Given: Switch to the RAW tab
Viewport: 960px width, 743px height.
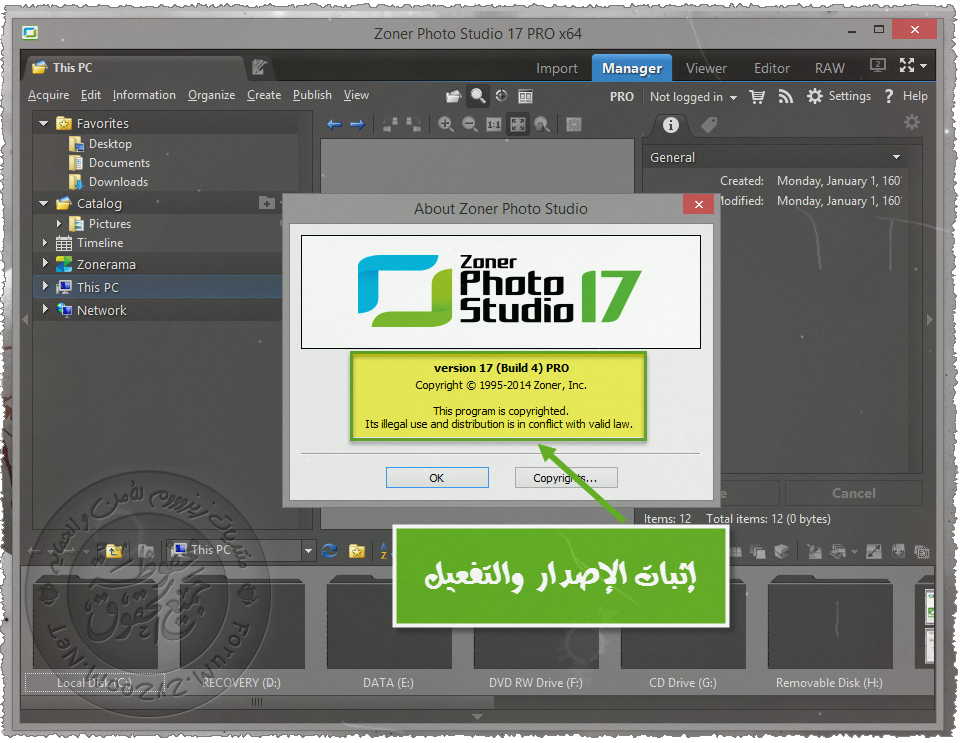Looking at the screenshot, I should (830, 69).
